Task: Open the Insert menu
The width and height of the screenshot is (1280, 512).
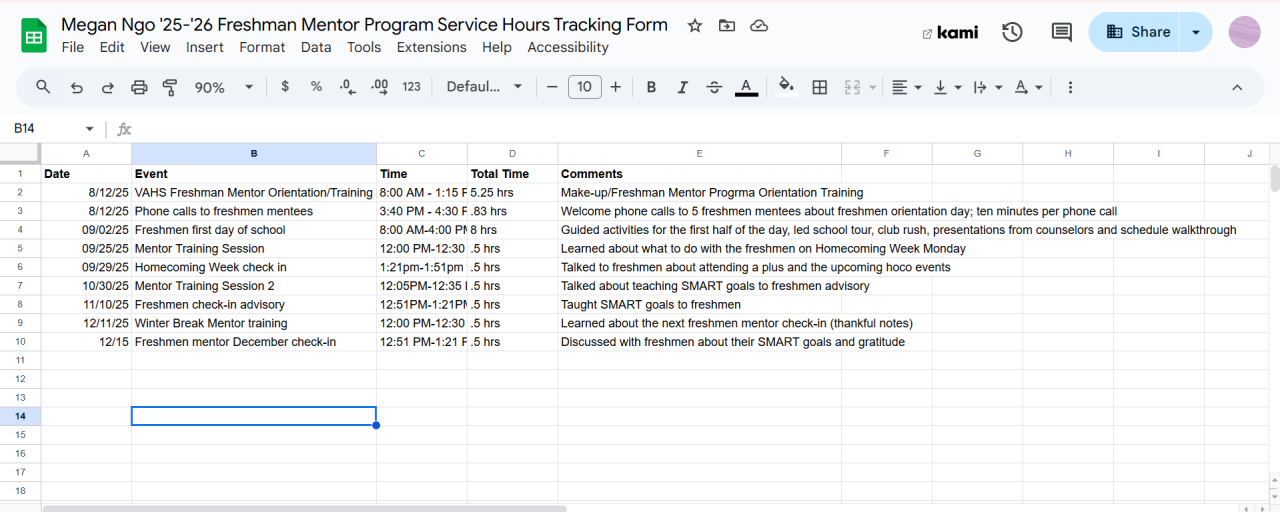Action: [x=205, y=47]
